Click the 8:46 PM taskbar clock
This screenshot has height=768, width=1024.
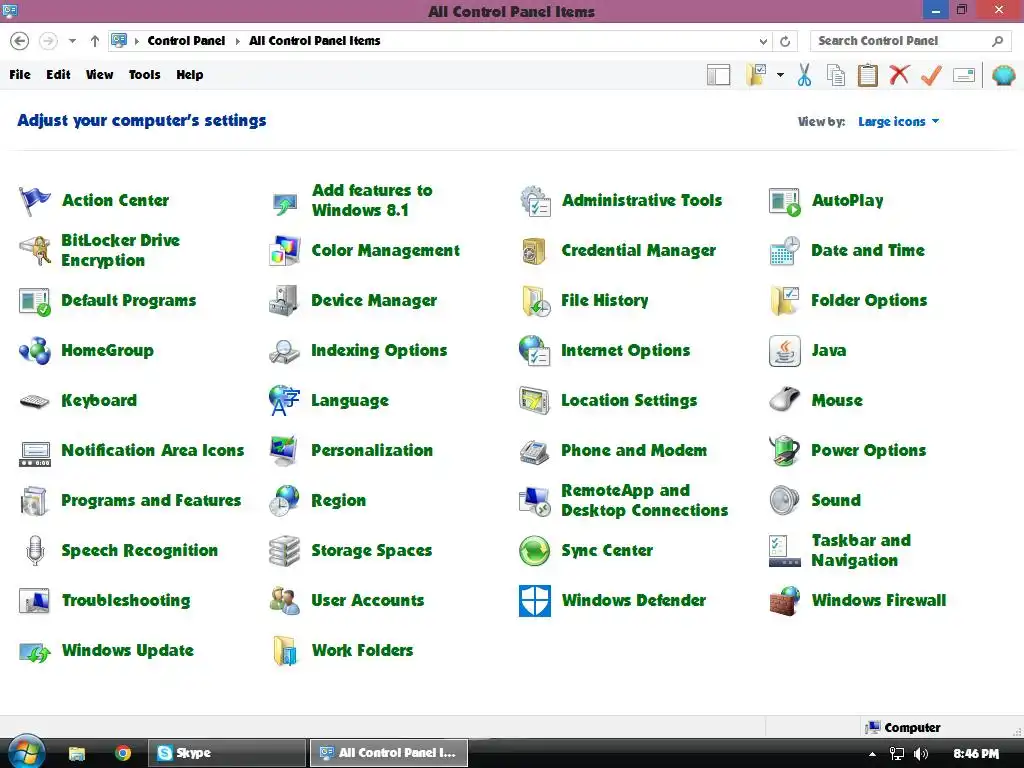[976, 754]
